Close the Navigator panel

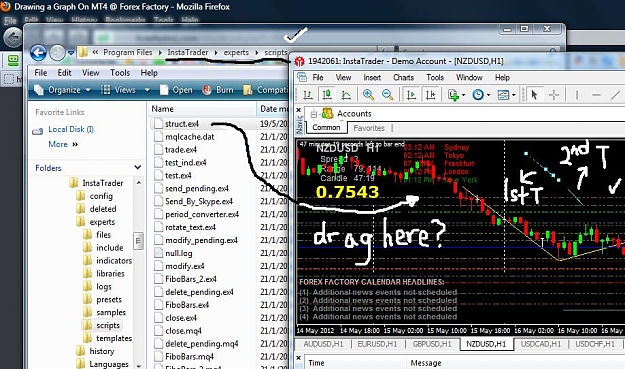tap(299, 110)
